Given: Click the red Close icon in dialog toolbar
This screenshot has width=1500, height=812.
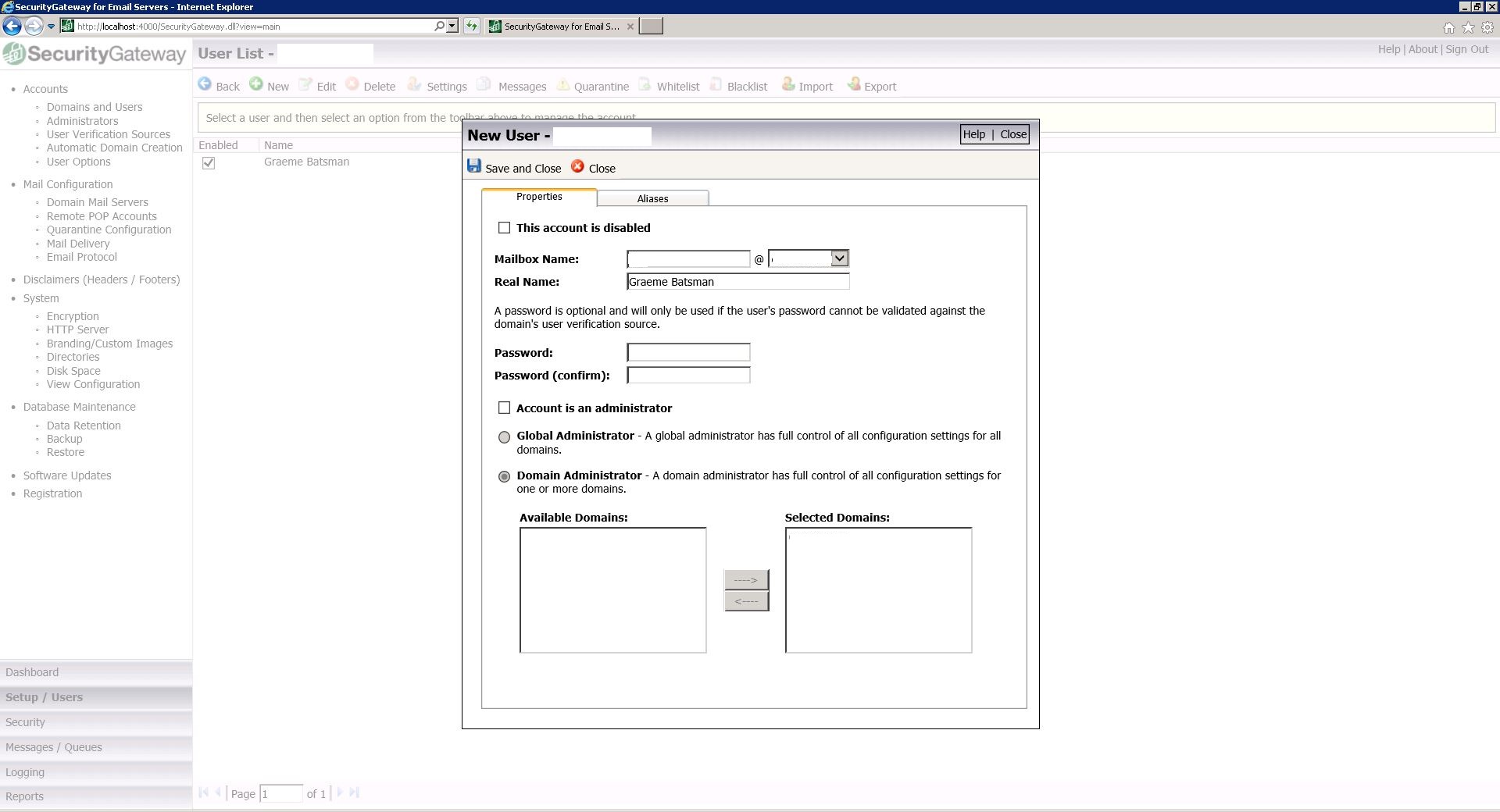Looking at the screenshot, I should (577, 166).
